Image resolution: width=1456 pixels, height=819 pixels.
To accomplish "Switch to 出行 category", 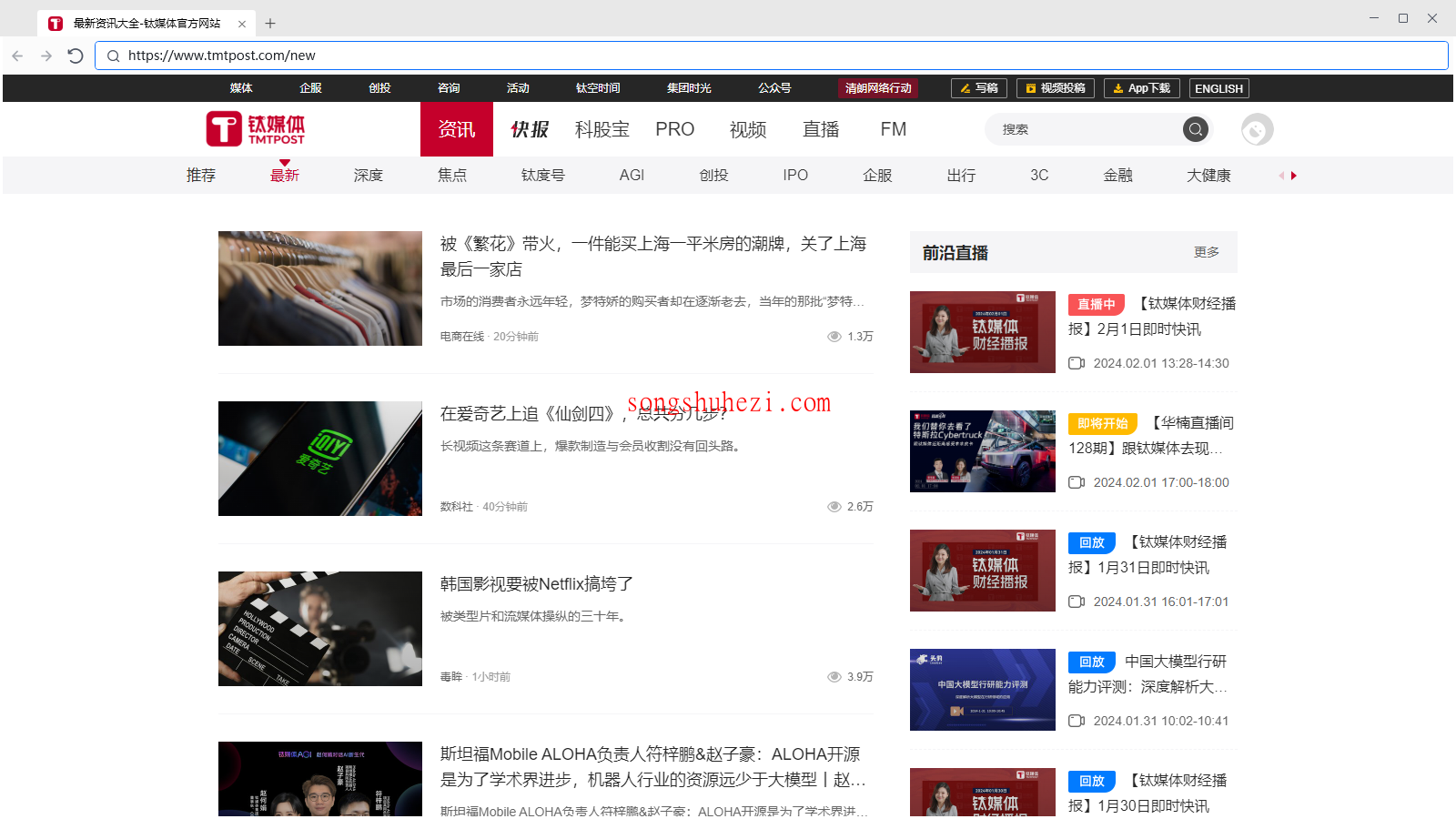I will point(961,176).
